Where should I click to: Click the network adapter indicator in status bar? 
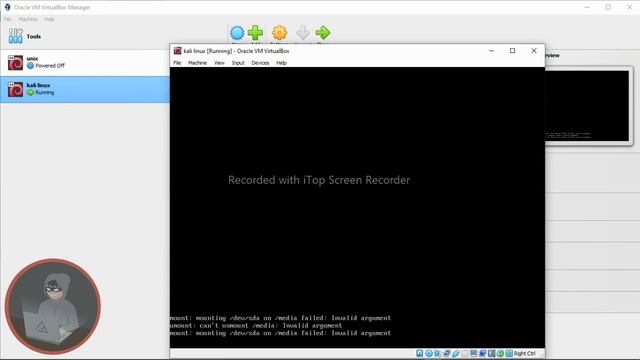click(x=447, y=353)
